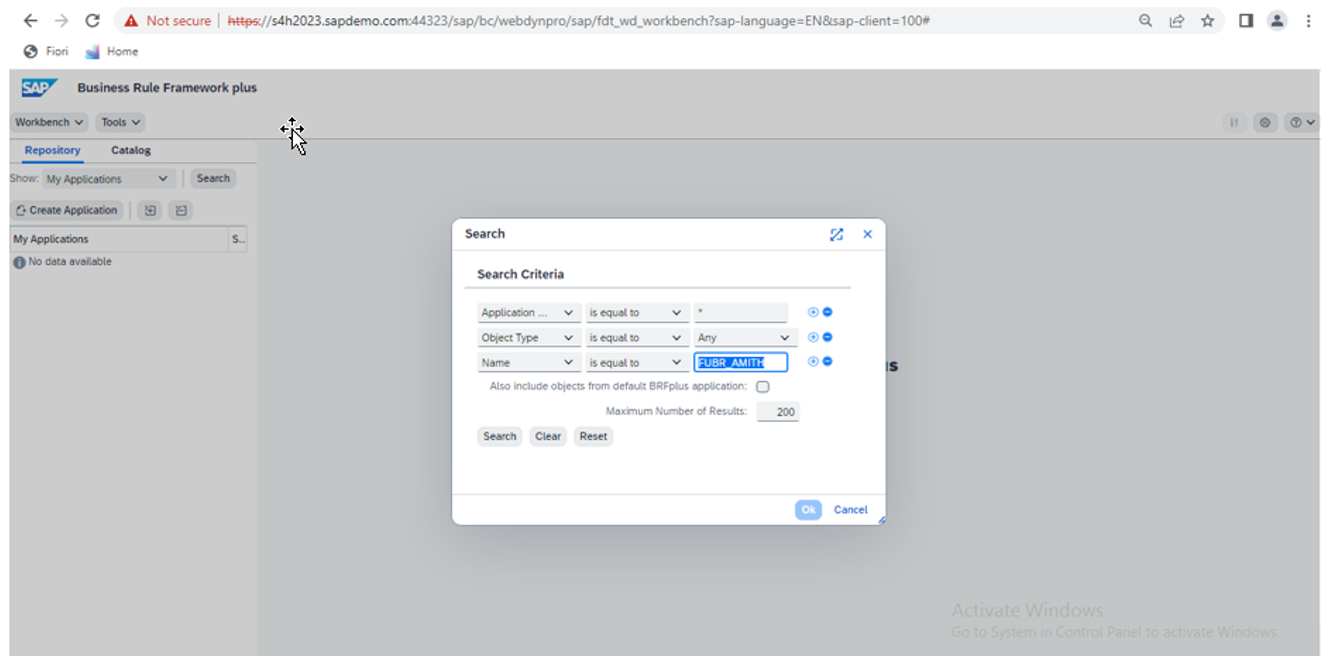Expand the Name field selector dropdown
The height and width of the screenshot is (663, 1336).
point(529,363)
